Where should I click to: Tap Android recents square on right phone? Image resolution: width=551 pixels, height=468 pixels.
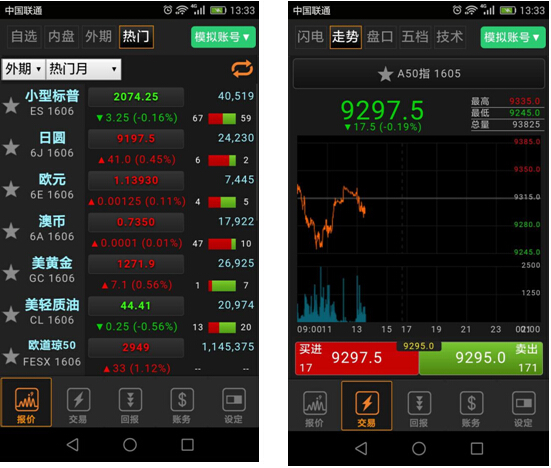477,448
